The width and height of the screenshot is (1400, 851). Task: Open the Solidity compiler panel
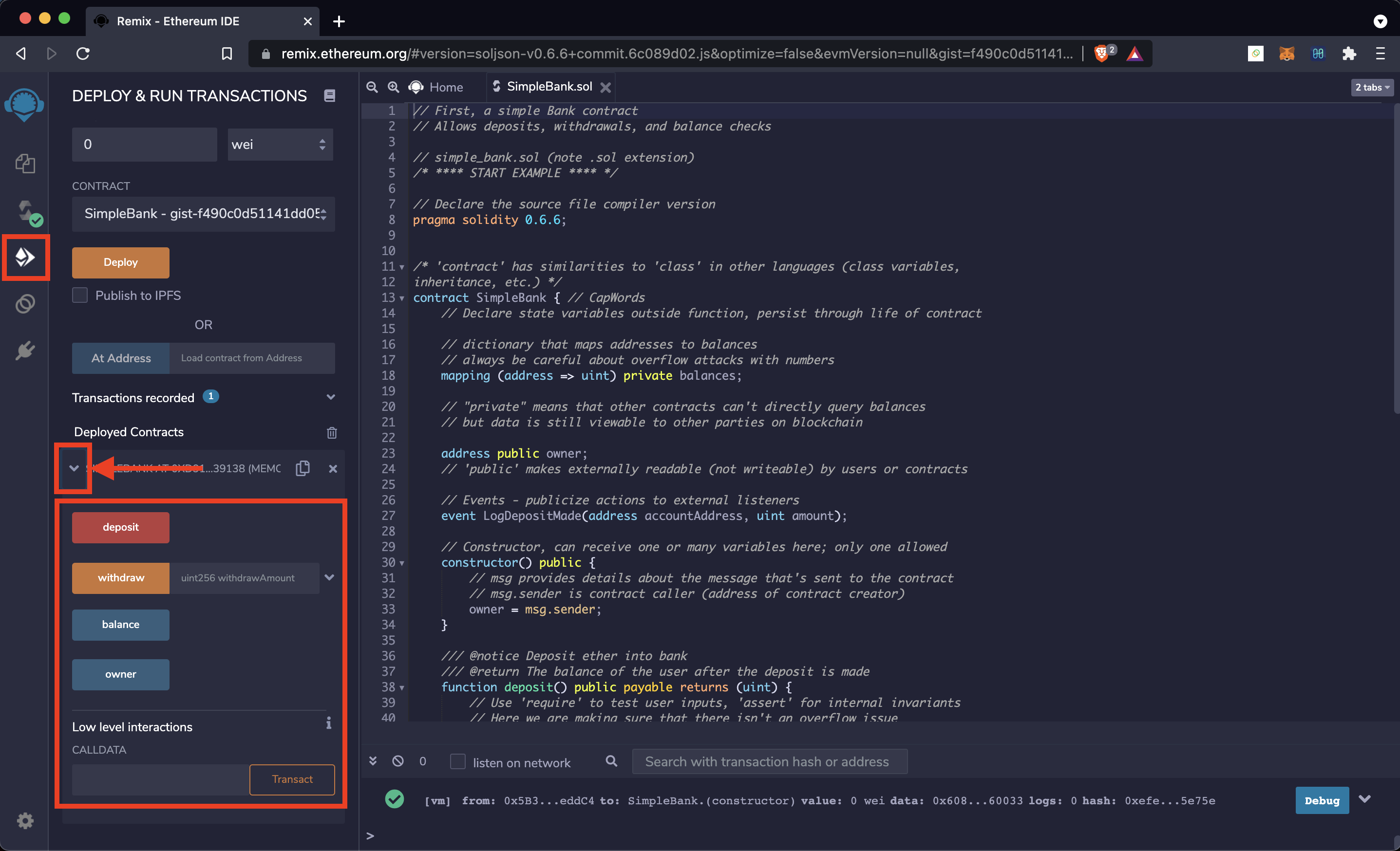pos(25,211)
